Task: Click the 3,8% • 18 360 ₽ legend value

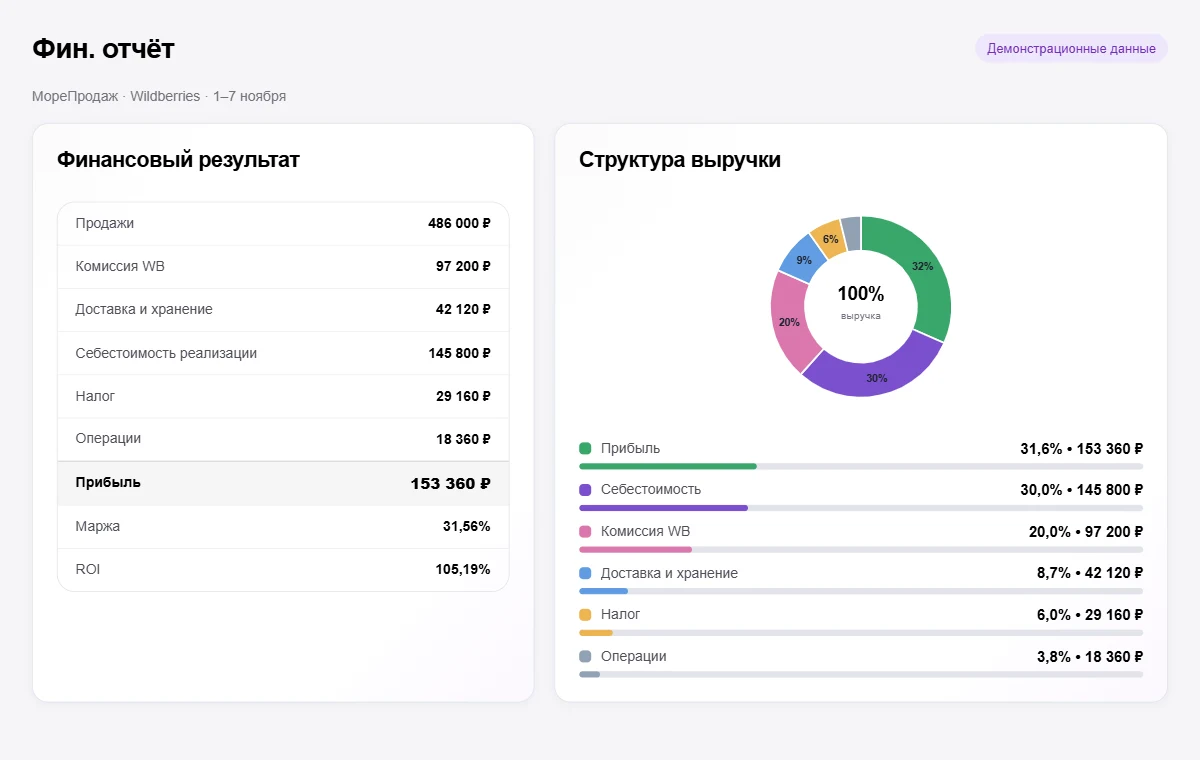Action: (x=1090, y=657)
